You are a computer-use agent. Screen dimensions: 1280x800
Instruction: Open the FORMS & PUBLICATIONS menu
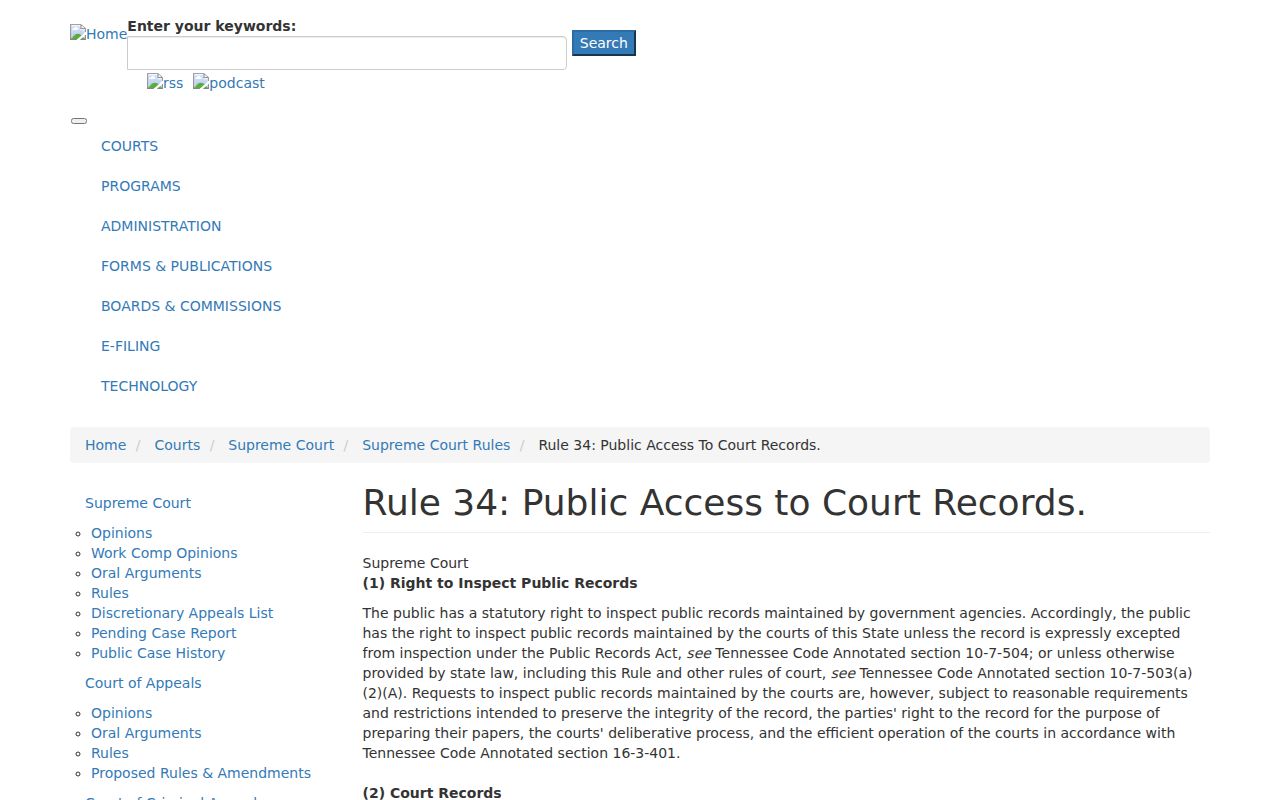coord(186,266)
